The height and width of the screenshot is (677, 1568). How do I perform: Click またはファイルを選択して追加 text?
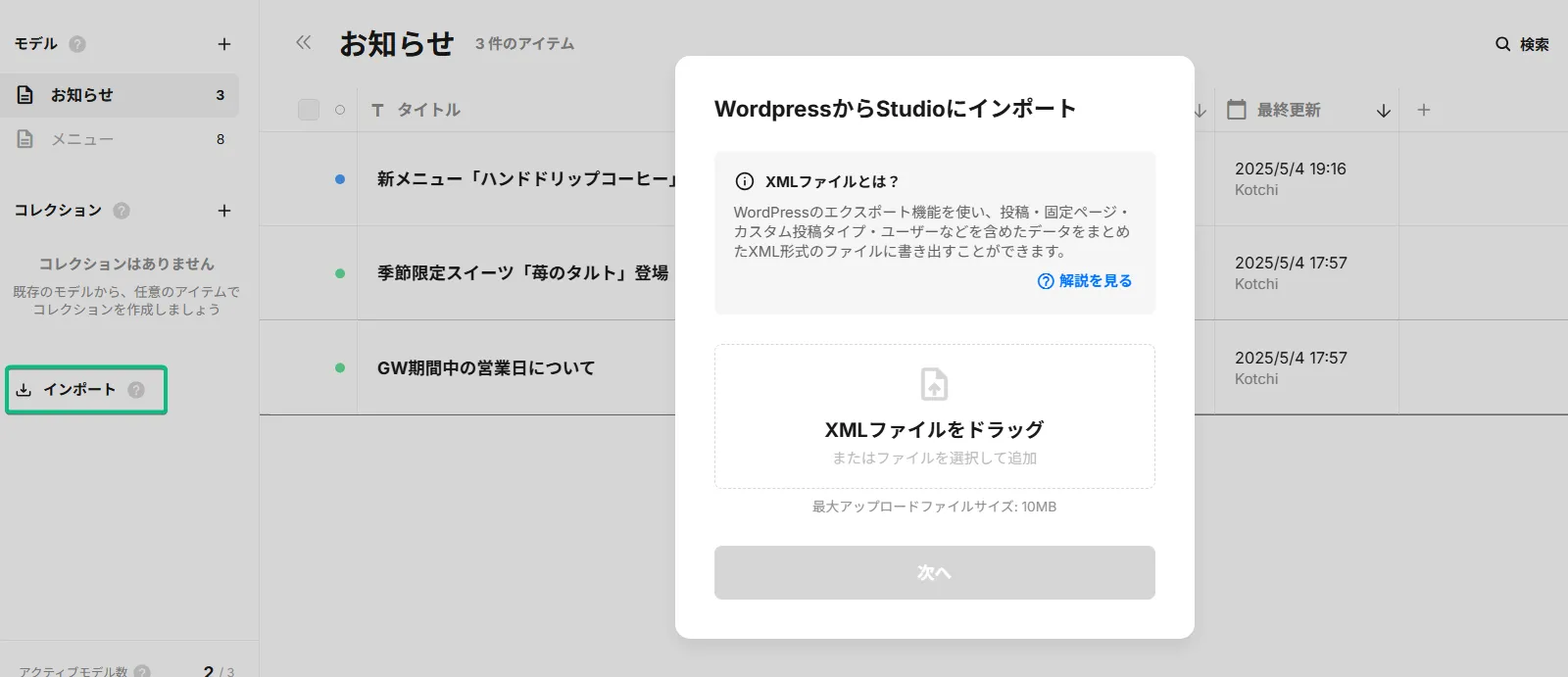coord(935,458)
